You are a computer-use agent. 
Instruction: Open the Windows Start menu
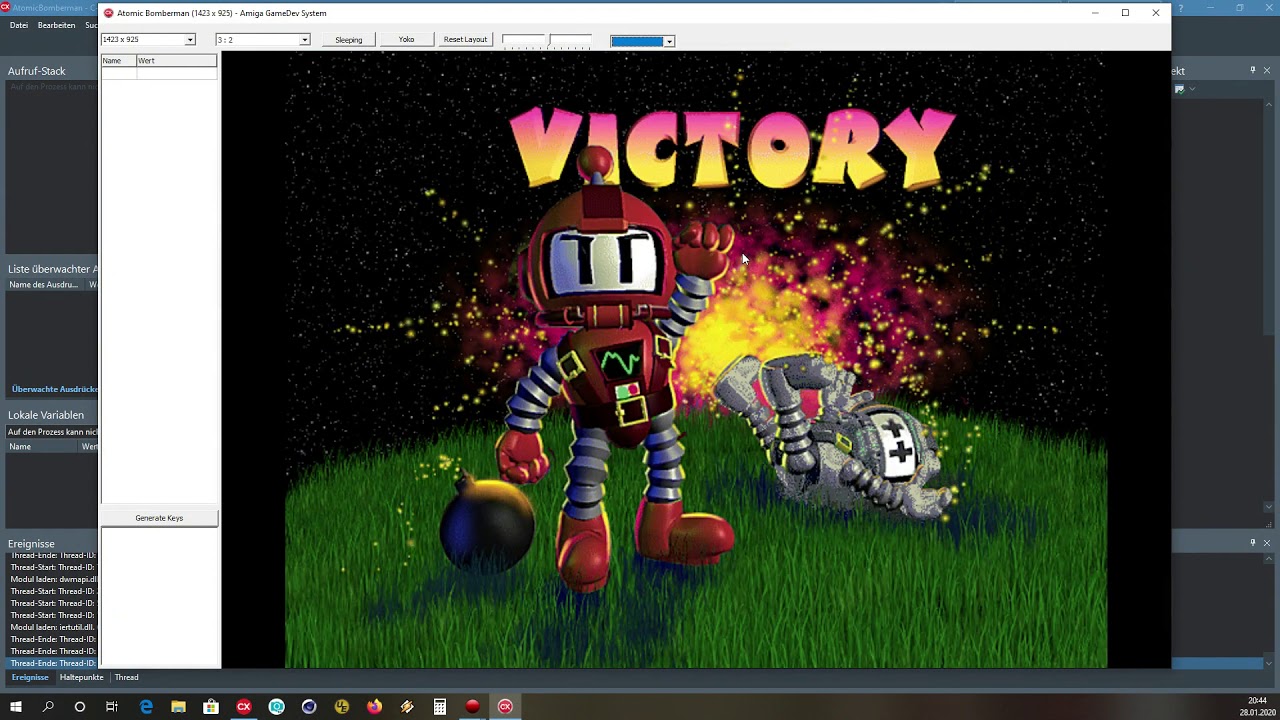pyautogui.click(x=16, y=707)
